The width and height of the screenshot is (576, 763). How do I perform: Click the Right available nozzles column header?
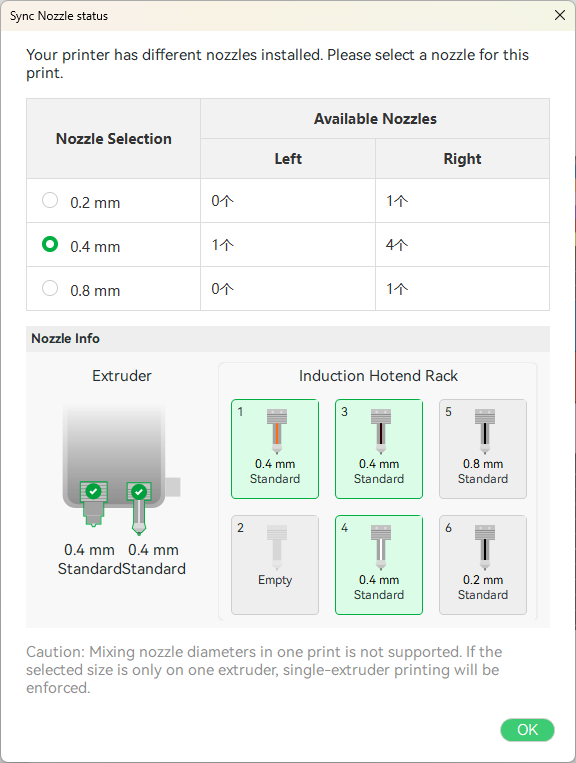tap(462, 159)
